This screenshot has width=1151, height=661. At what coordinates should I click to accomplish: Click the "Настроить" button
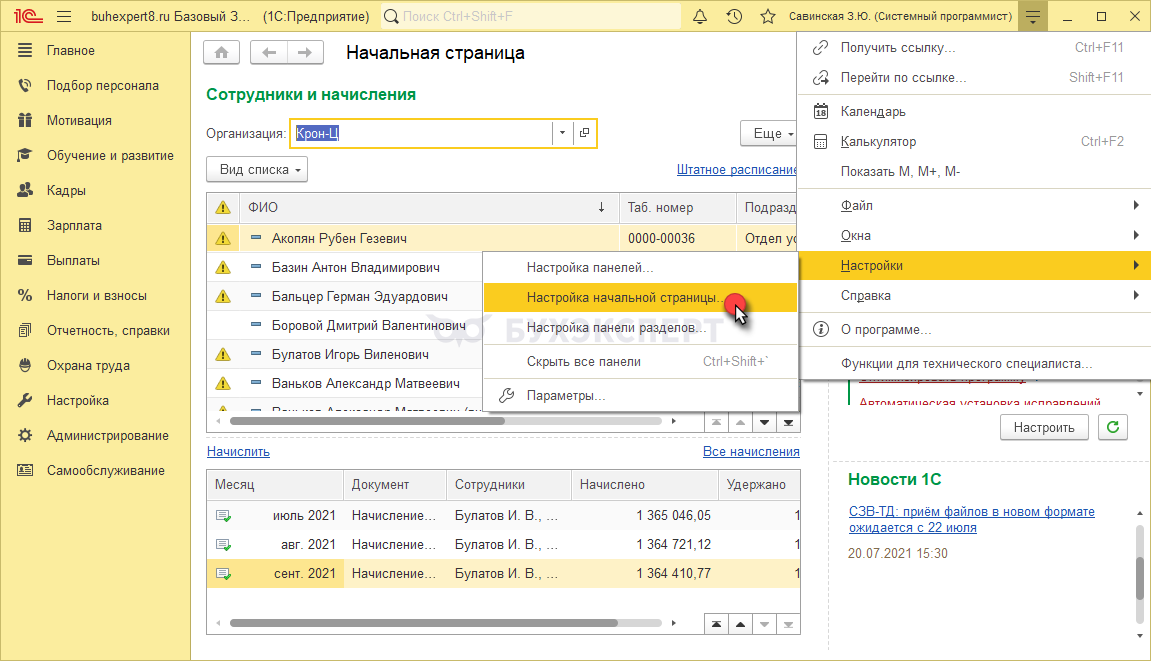click(x=1044, y=427)
